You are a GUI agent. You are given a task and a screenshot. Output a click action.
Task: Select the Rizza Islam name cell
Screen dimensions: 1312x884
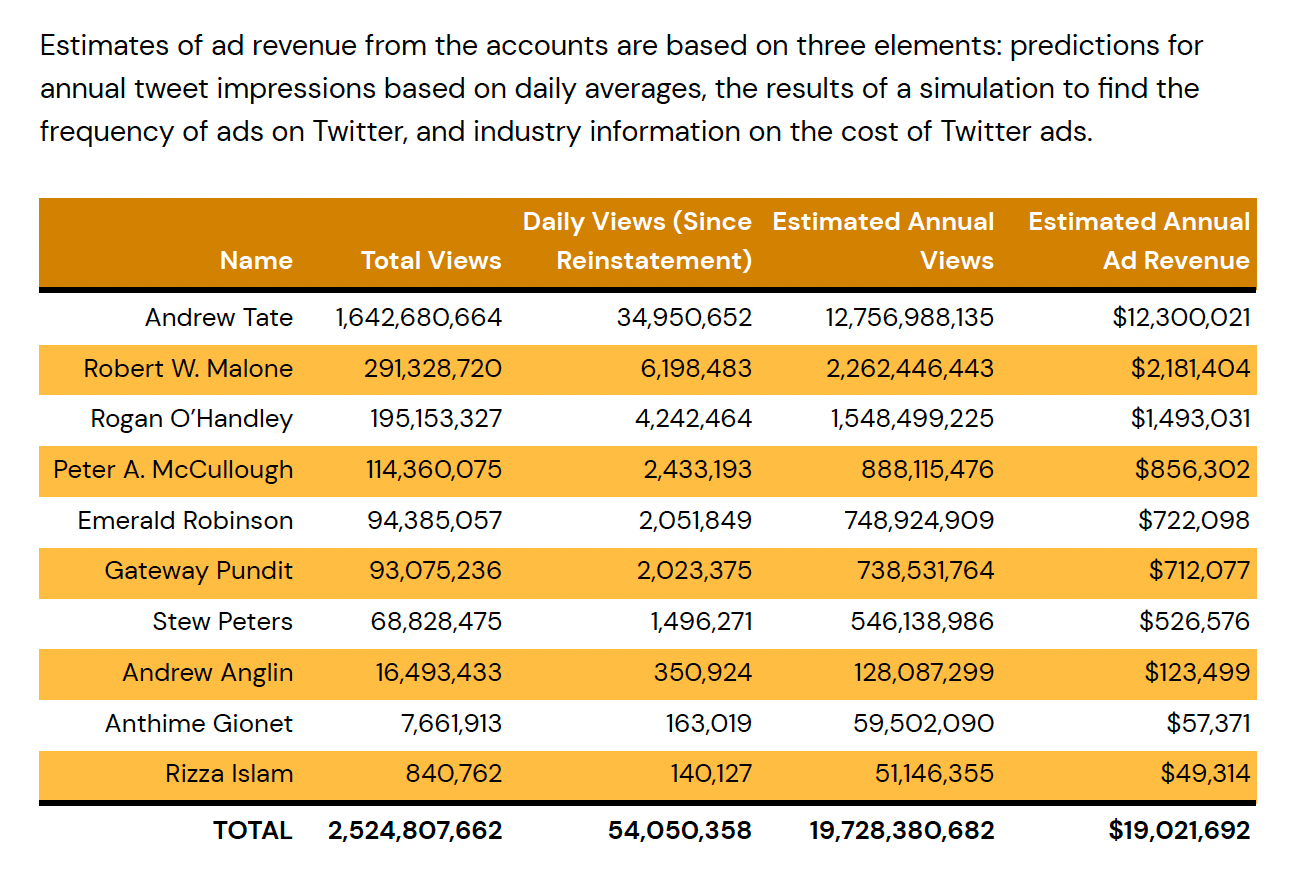click(x=229, y=774)
